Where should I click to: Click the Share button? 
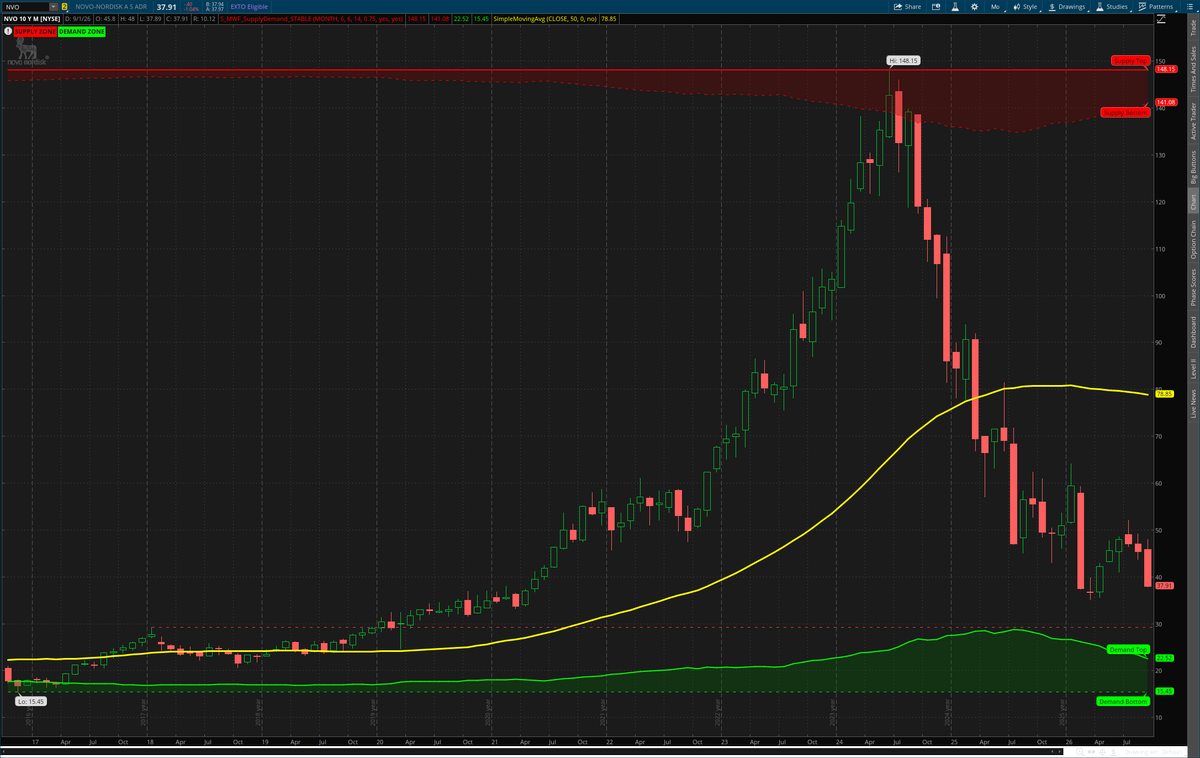[908, 6]
